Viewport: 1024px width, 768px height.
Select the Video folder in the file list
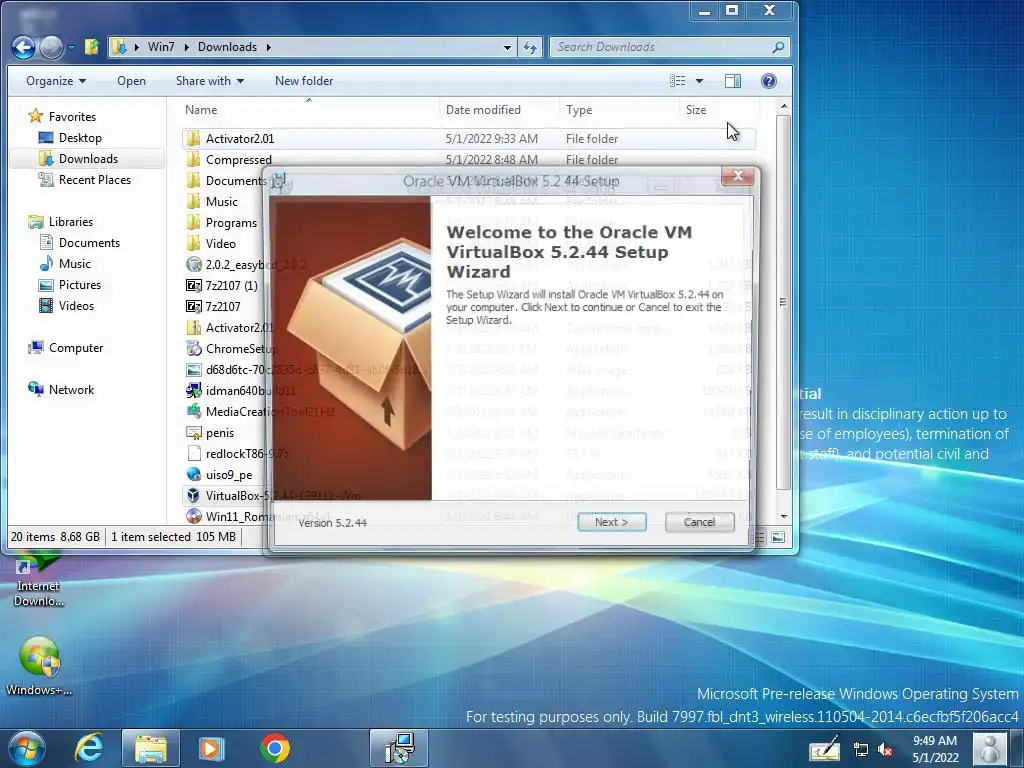[221, 244]
